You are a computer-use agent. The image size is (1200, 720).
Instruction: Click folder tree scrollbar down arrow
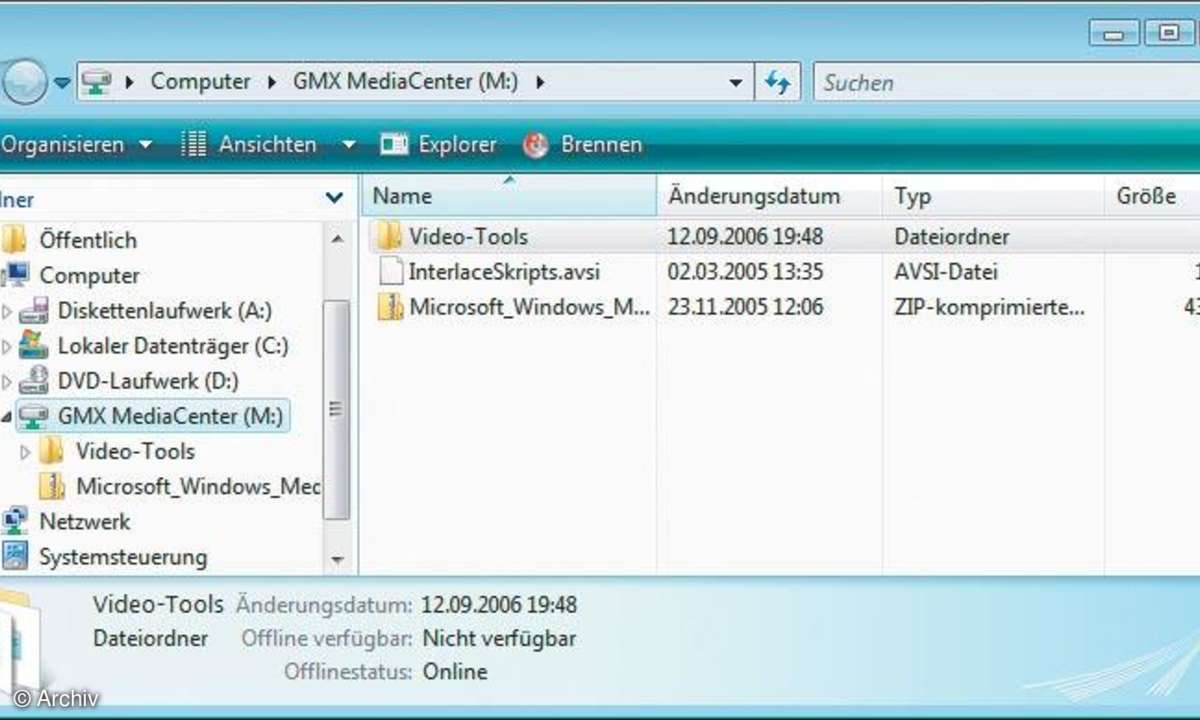point(337,560)
